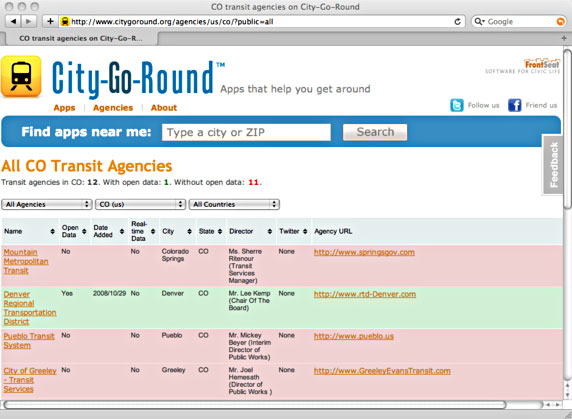Click the Ms. Sherre Ritenour director cell
This screenshot has height=419, width=572.
point(245,266)
